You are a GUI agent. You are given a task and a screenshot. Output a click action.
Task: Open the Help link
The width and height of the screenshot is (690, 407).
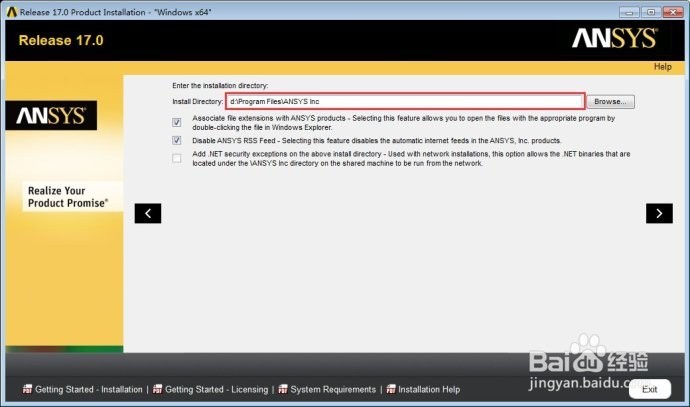pyautogui.click(x=662, y=67)
